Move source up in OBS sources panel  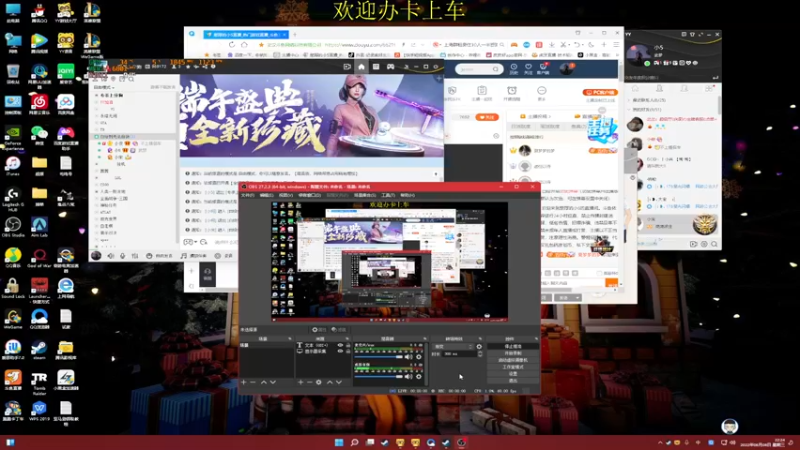[330, 382]
